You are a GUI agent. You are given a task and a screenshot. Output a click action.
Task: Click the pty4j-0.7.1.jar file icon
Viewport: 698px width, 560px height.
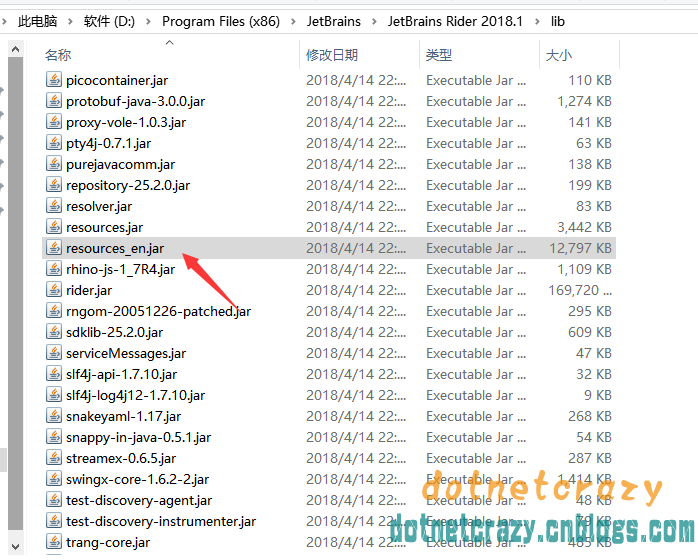pyautogui.click(x=54, y=143)
